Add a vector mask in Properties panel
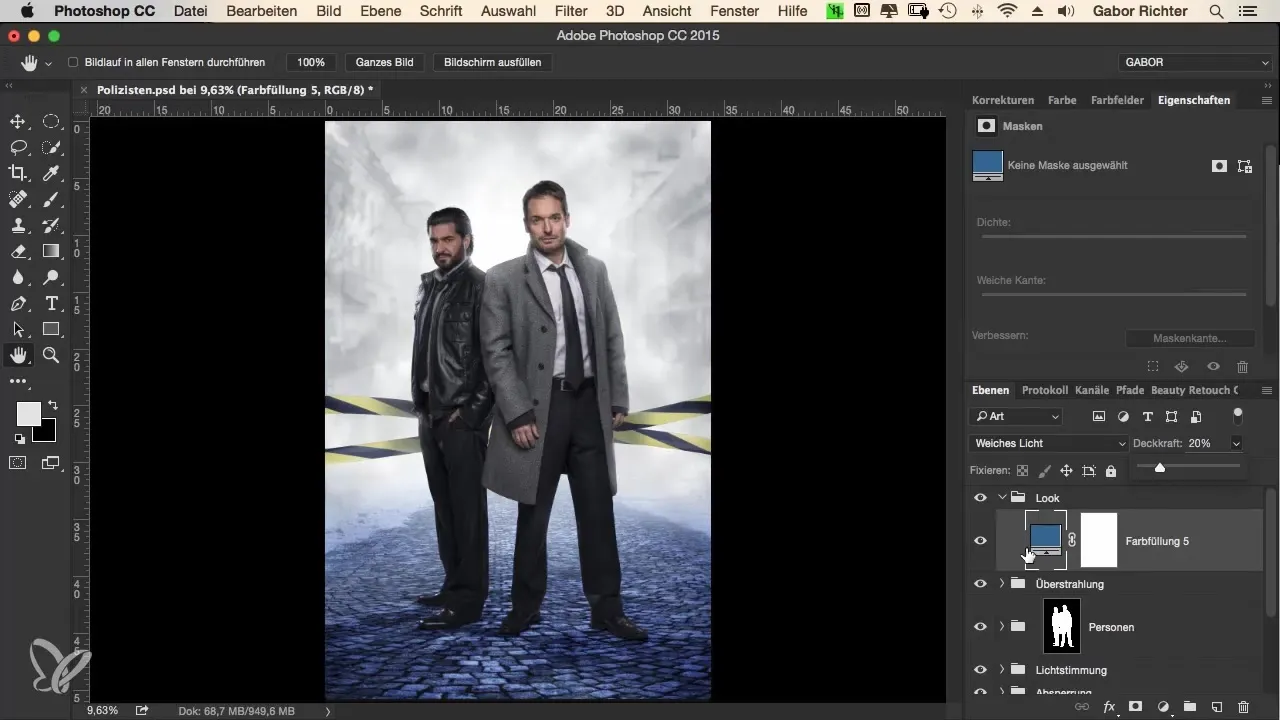The height and width of the screenshot is (720, 1280). (x=1245, y=167)
